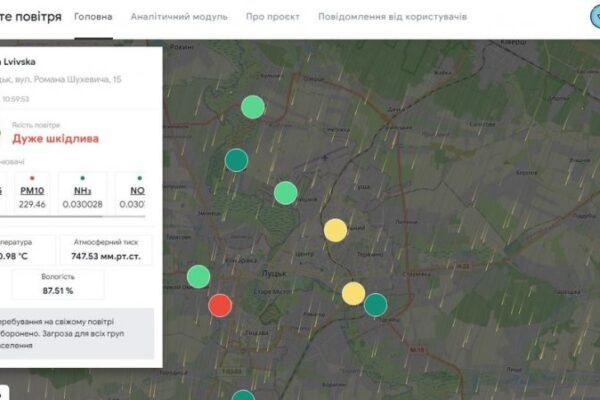Open the light green marker directly above red marker
This screenshot has height=400, width=600.
coord(199,275)
